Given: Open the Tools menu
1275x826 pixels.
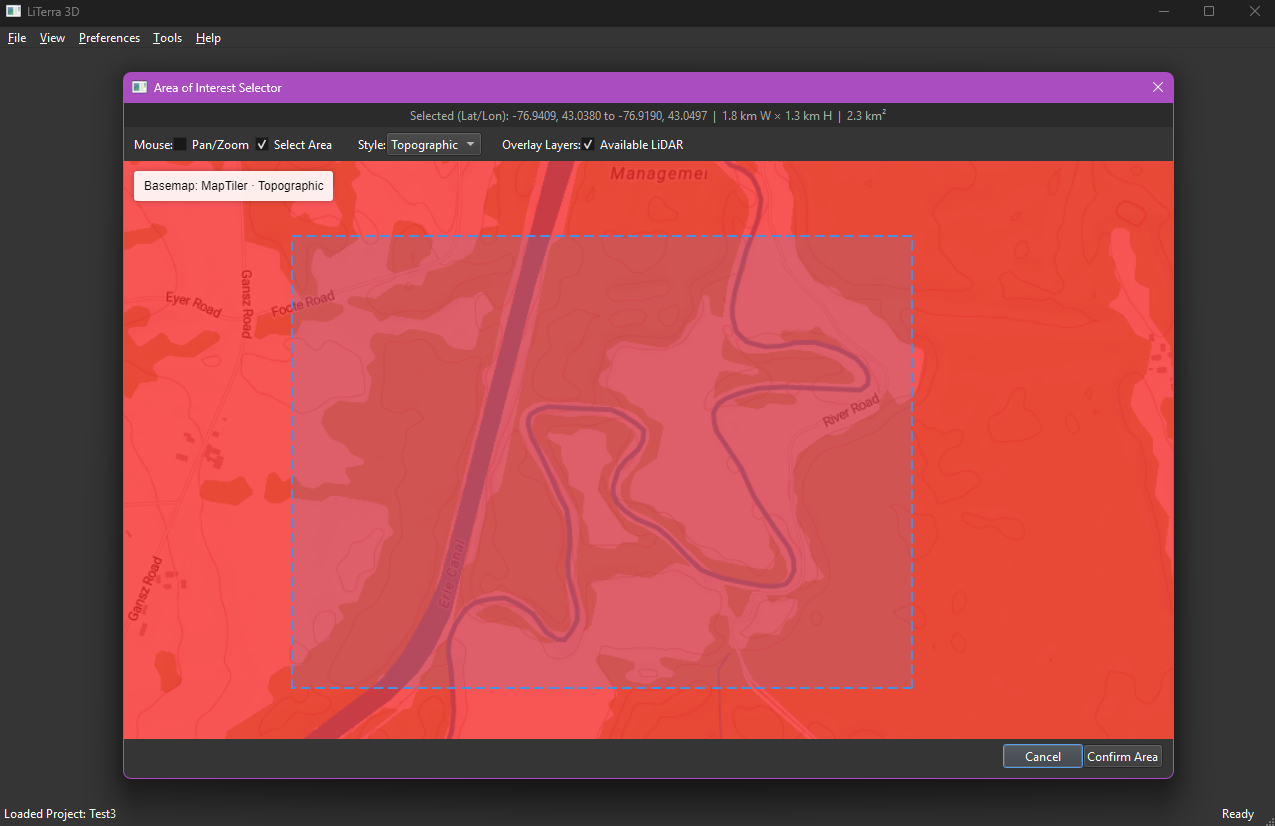Looking at the screenshot, I should point(166,38).
